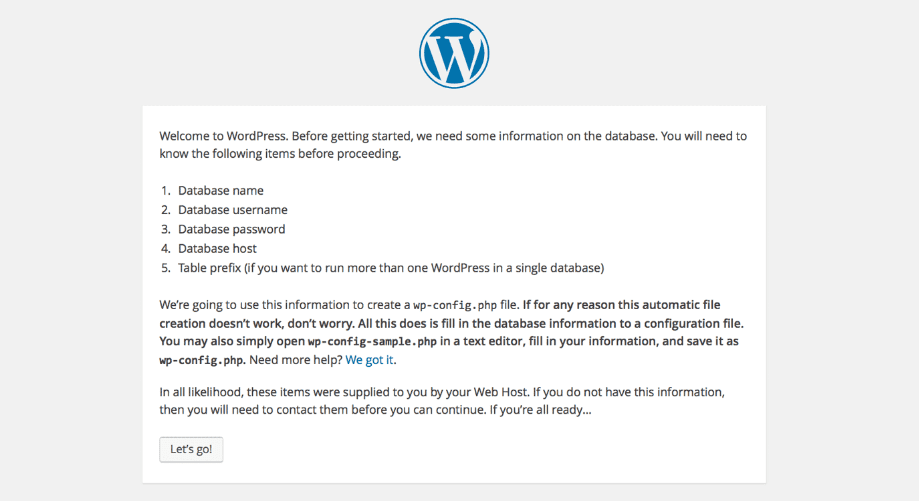This screenshot has width=919, height=501.
Task: Click the "Database name" list item
Action: (x=221, y=190)
